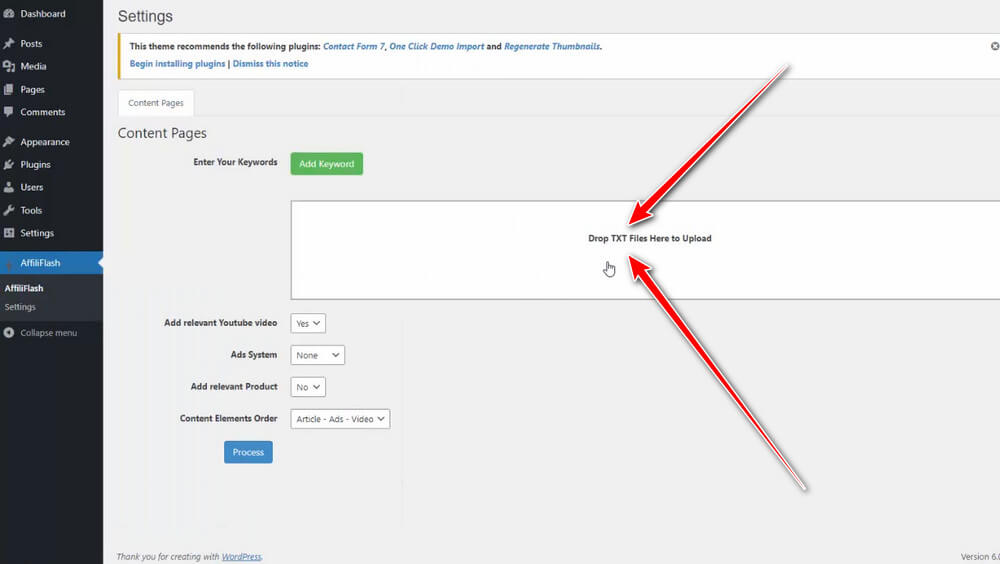Screen dimensions: 1000x564
Task: Click the Collapse menu arrow icon
Action: coord(9,332)
